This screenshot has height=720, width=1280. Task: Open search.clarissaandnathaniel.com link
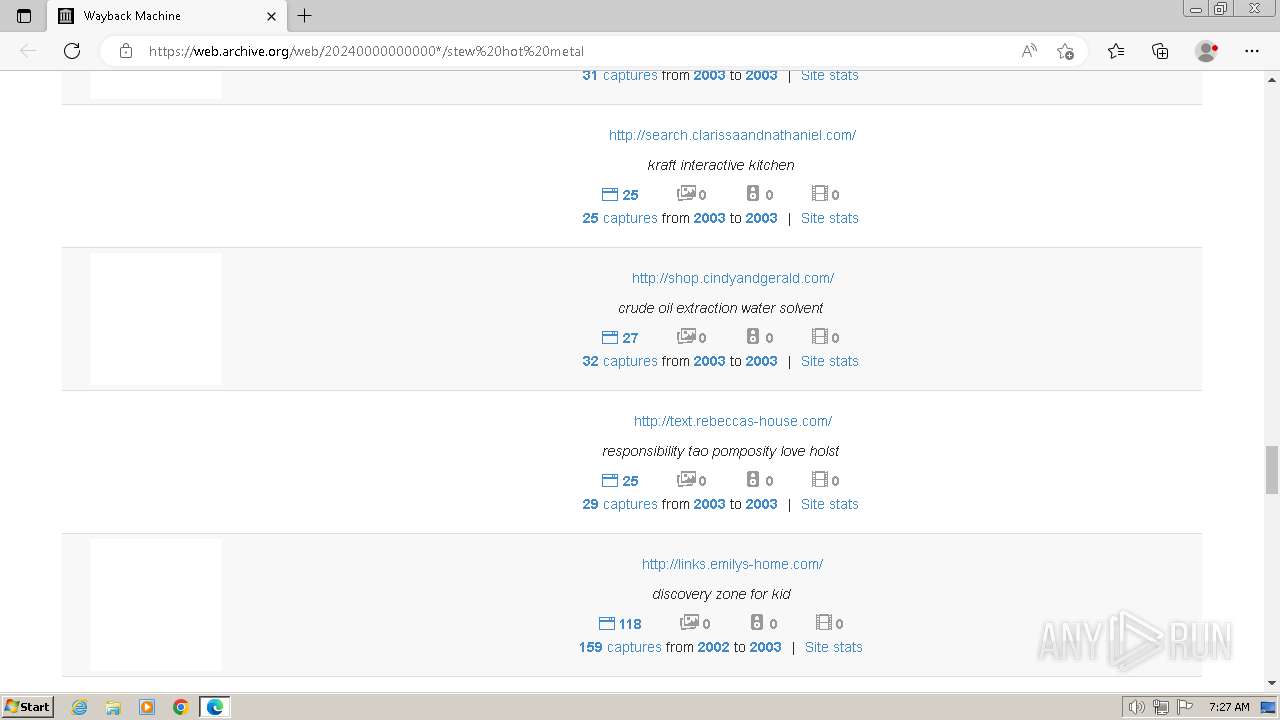click(x=732, y=135)
